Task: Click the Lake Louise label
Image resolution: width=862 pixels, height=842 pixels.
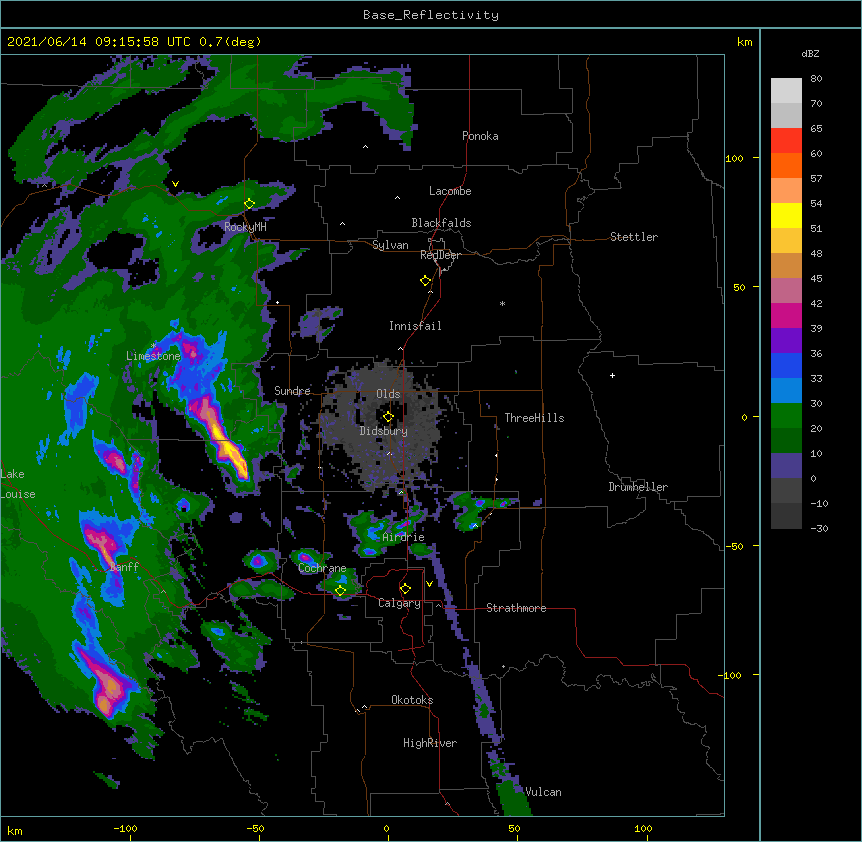Action: [x=18, y=484]
